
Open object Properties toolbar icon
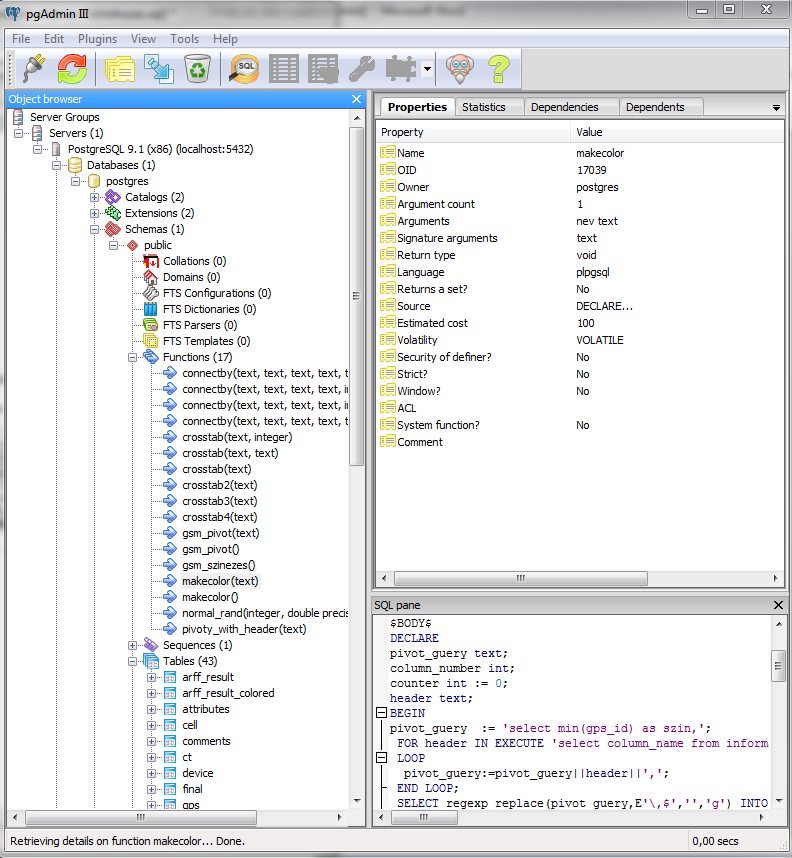coord(120,69)
